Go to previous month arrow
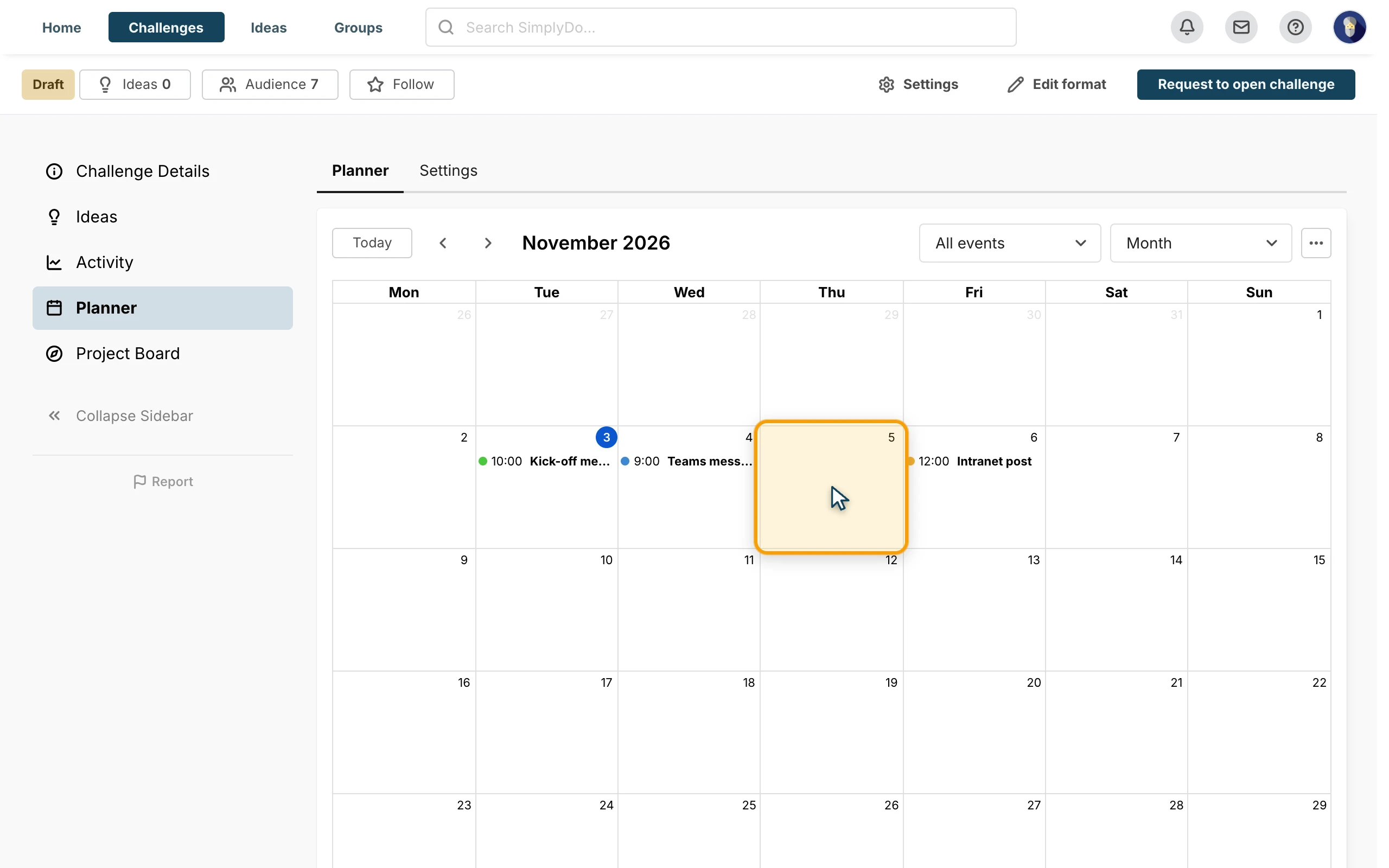The image size is (1389, 868). 443,244
